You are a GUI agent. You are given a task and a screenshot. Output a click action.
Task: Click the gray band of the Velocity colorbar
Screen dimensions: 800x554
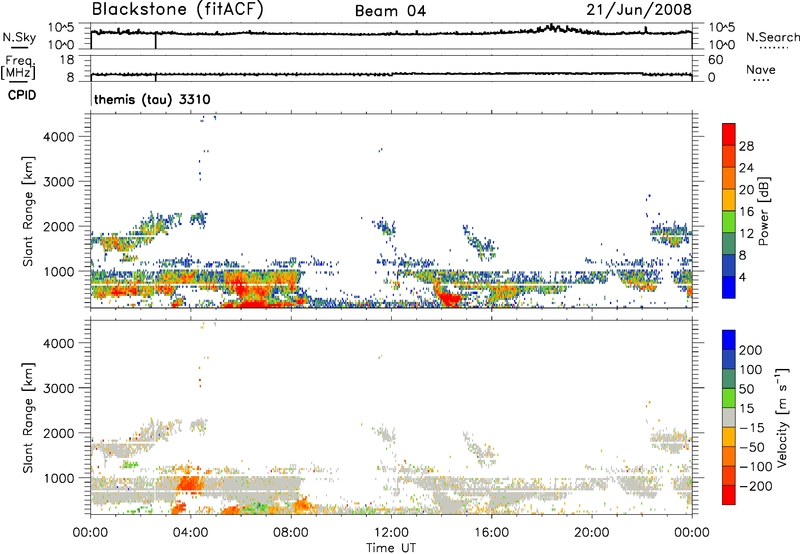[729, 417]
